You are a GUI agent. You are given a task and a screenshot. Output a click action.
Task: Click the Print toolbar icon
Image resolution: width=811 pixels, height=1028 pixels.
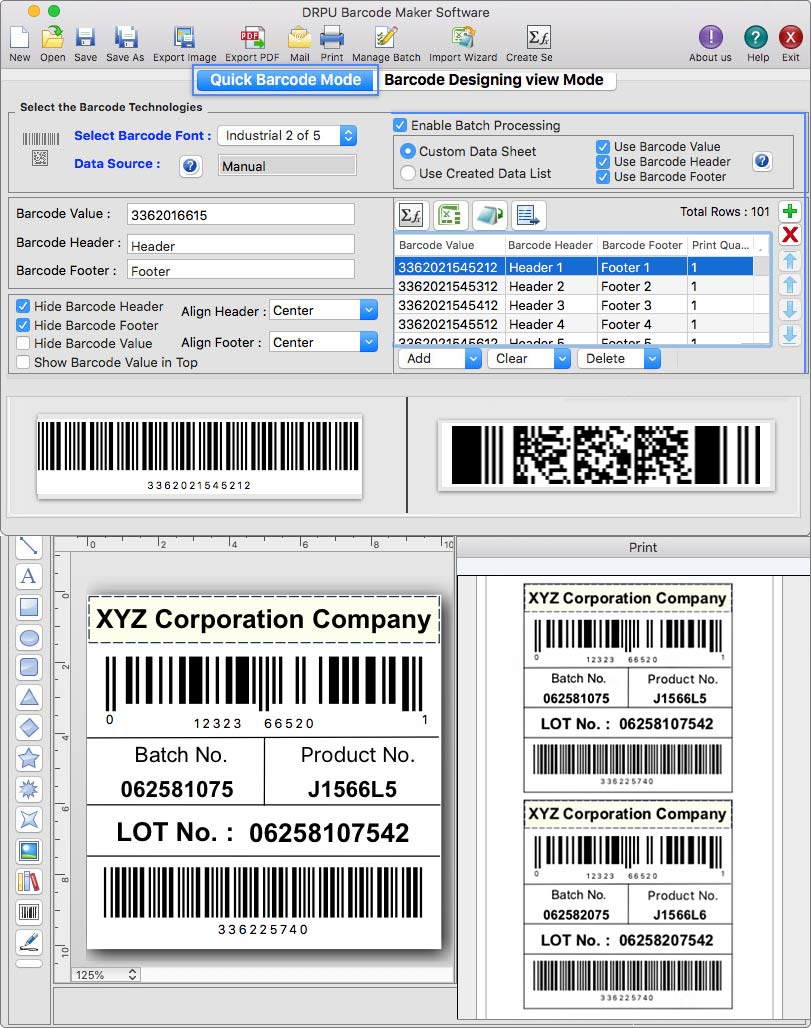(x=332, y=38)
